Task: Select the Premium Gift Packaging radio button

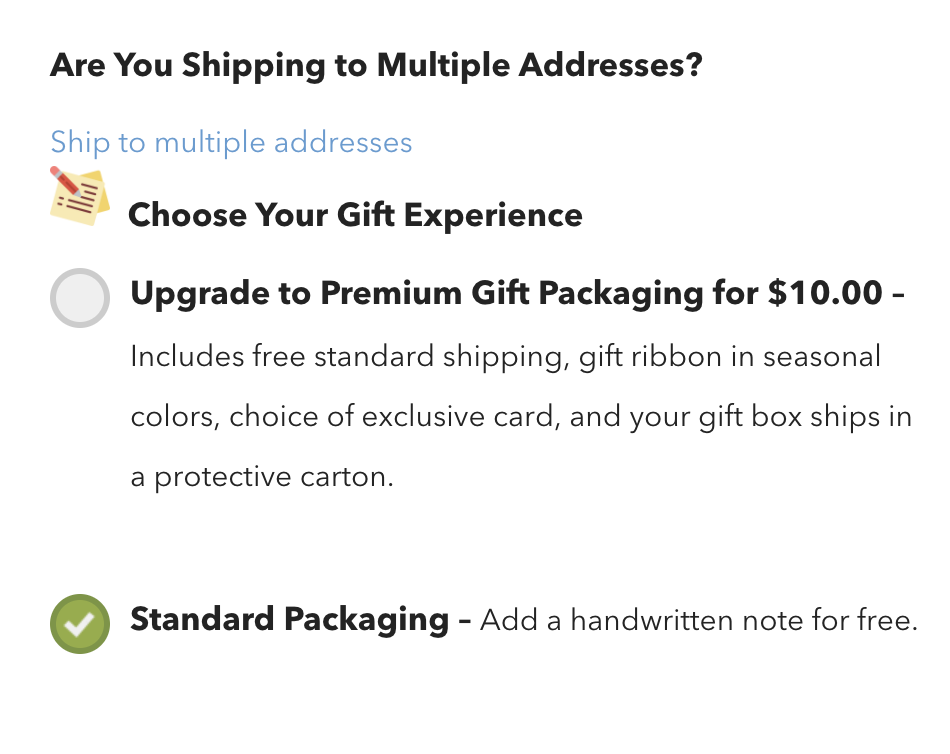Action: 79,297
